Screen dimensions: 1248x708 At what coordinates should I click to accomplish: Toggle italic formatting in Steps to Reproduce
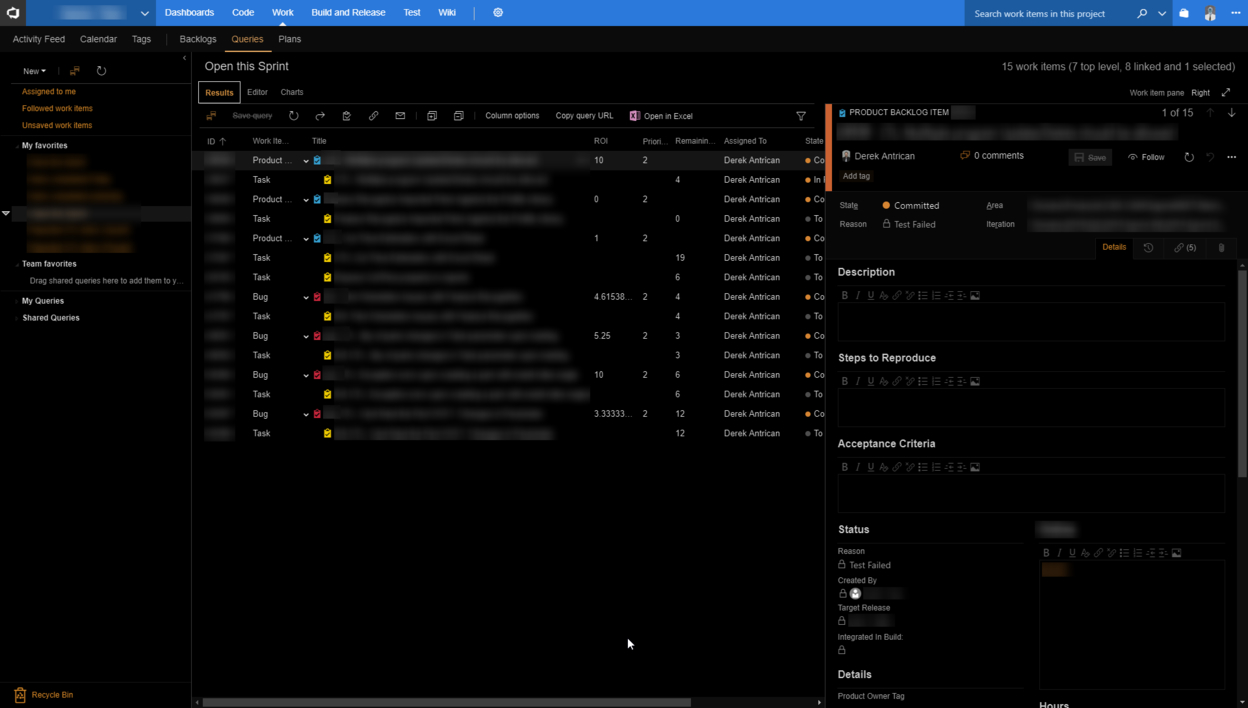pyautogui.click(x=857, y=381)
